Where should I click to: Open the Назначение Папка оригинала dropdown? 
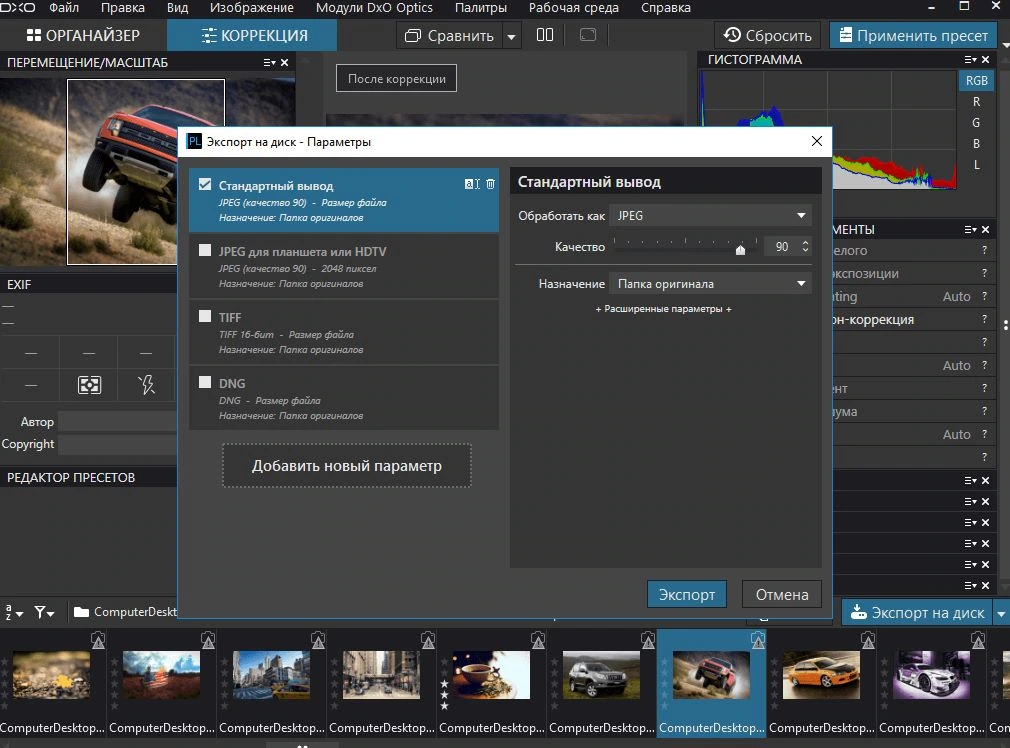pos(710,283)
